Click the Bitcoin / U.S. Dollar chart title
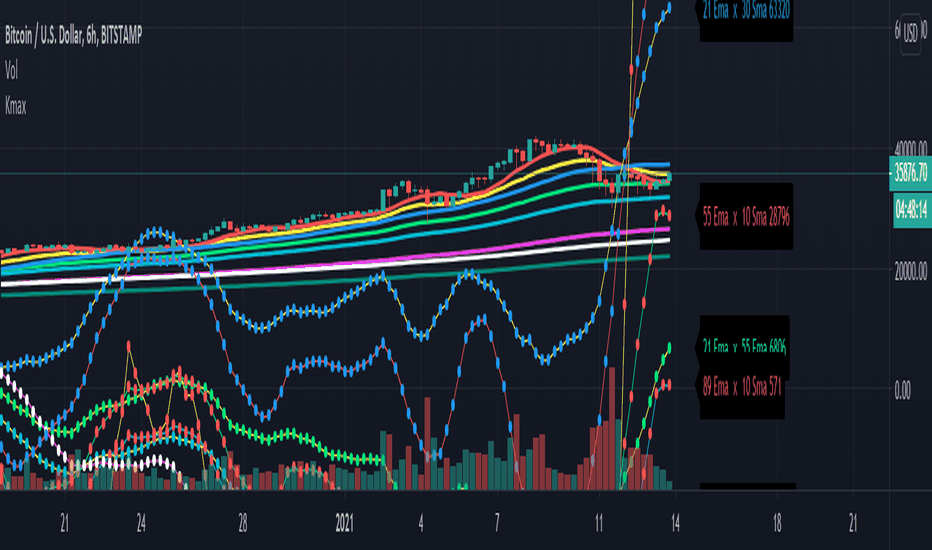The height and width of the screenshot is (550, 932). coord(74,36)
